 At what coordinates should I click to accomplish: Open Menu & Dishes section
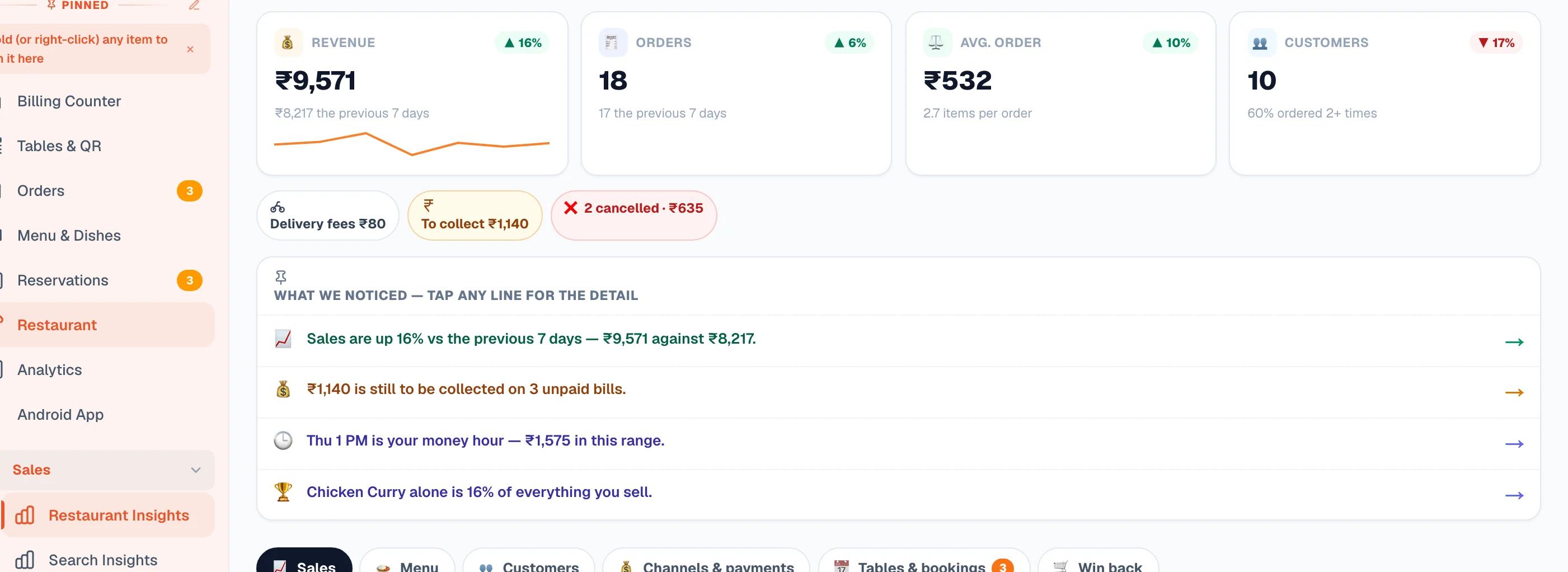[x=69, y=236]
